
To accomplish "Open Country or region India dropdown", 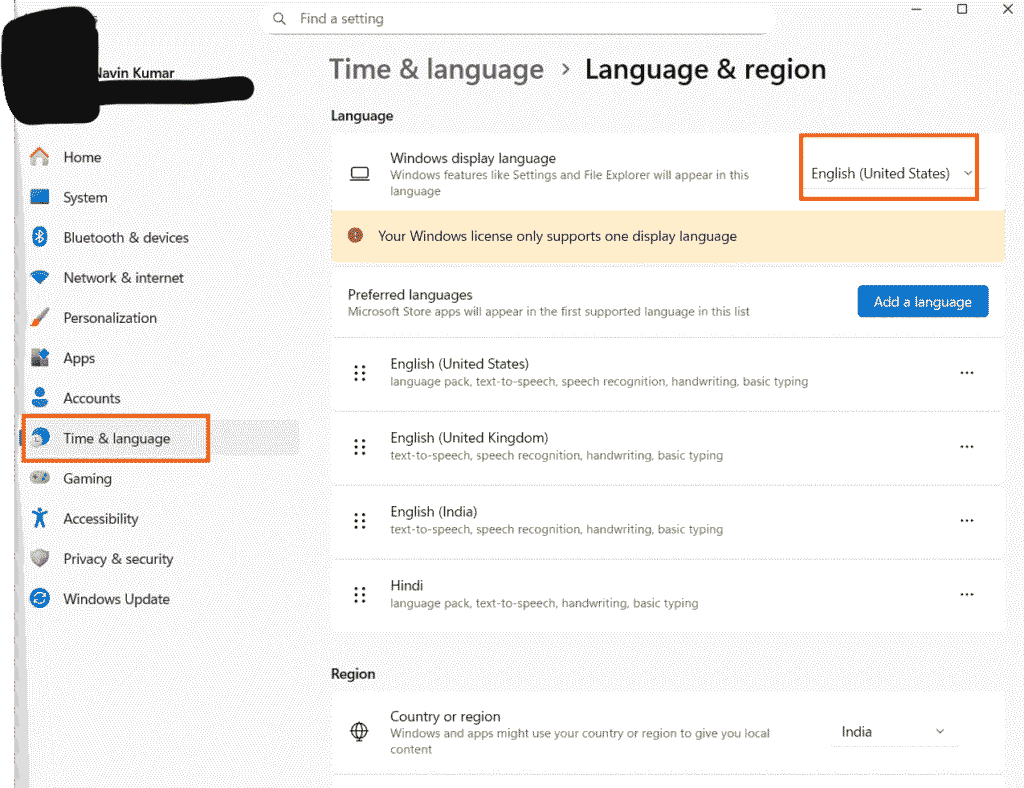I will pos(893,732).
